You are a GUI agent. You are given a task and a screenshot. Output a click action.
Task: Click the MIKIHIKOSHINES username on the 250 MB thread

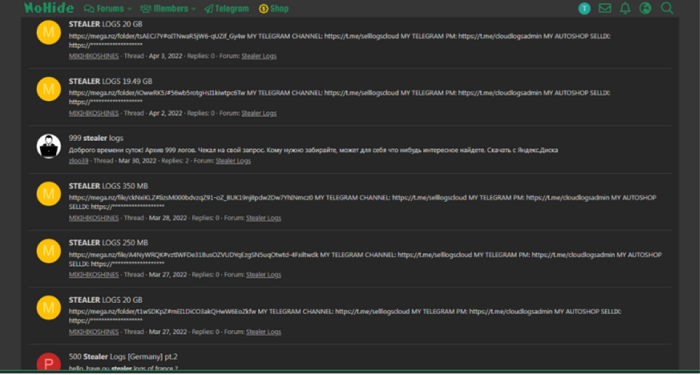(94, 275)
